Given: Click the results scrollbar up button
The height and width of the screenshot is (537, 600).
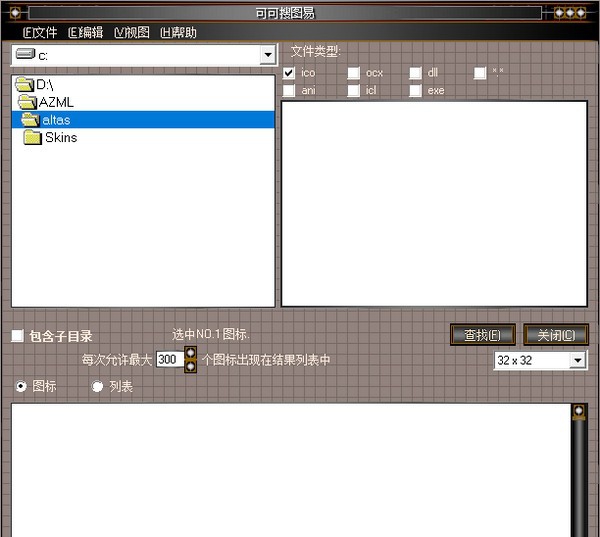Looking at the screenshot, I should coord(579,412).
